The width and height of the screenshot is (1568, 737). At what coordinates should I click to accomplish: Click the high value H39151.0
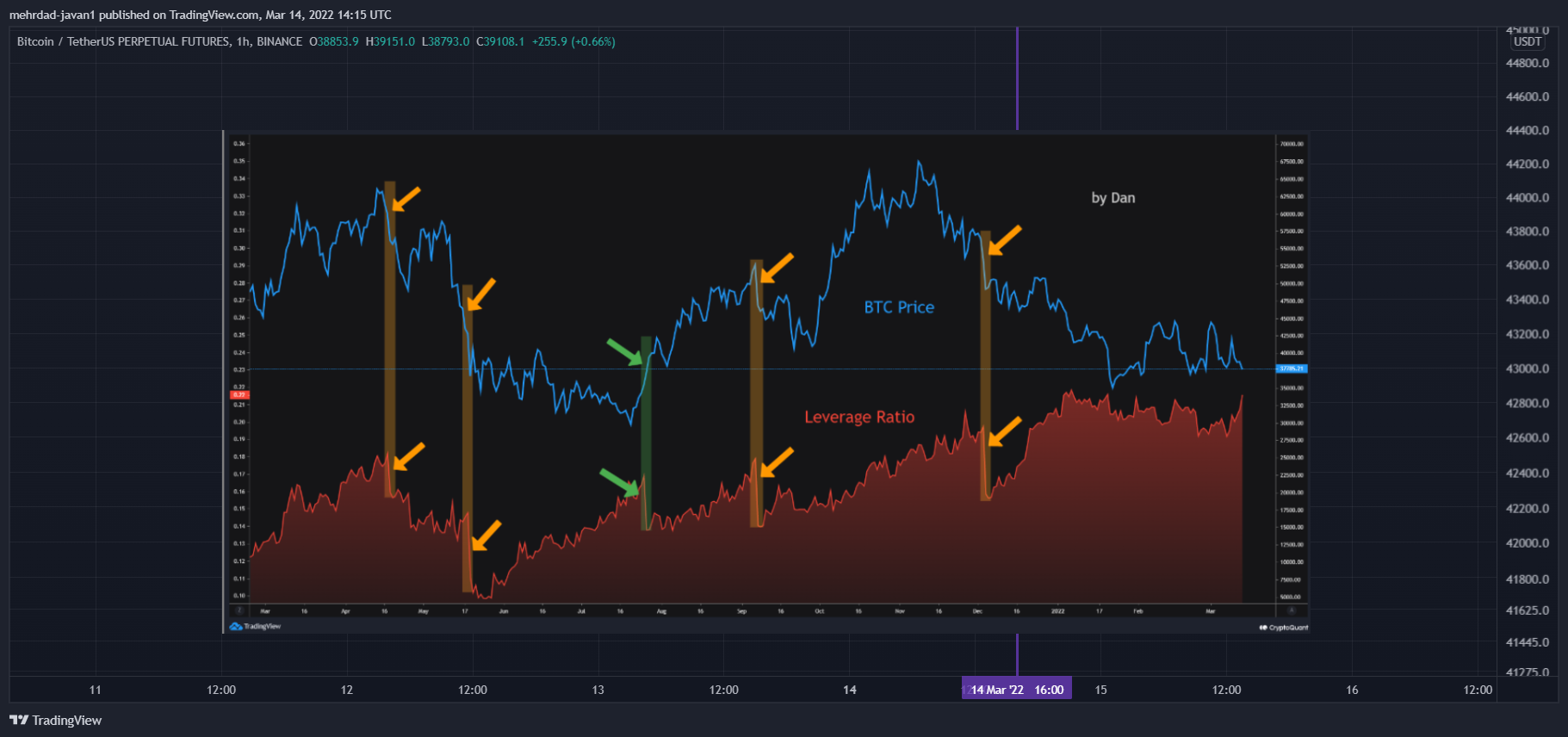pyautogui.click(x=390, y=41)
